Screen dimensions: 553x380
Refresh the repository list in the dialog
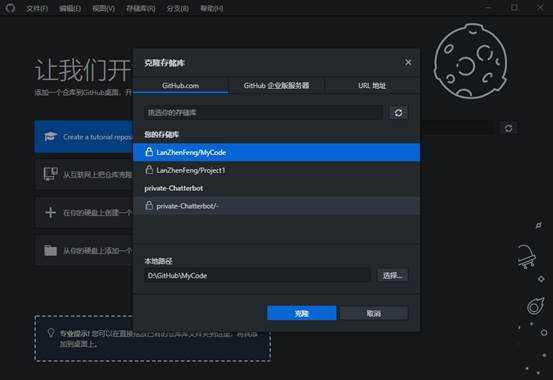click(399, 113)
